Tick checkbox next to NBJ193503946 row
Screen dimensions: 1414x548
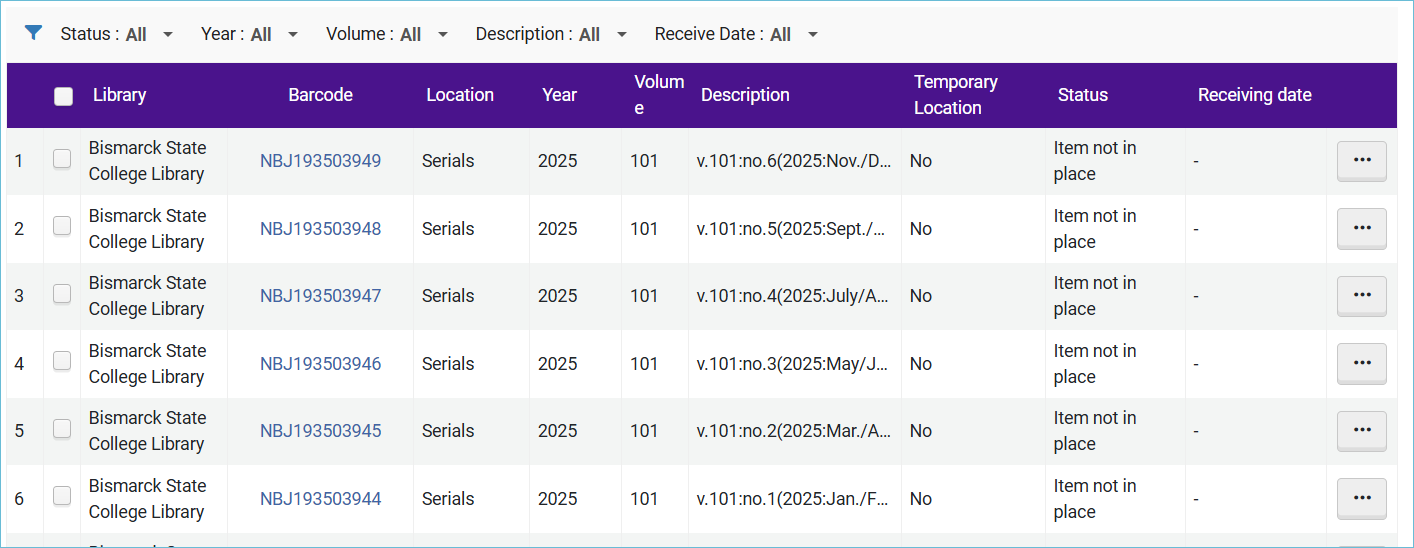[x=62, y=361]
